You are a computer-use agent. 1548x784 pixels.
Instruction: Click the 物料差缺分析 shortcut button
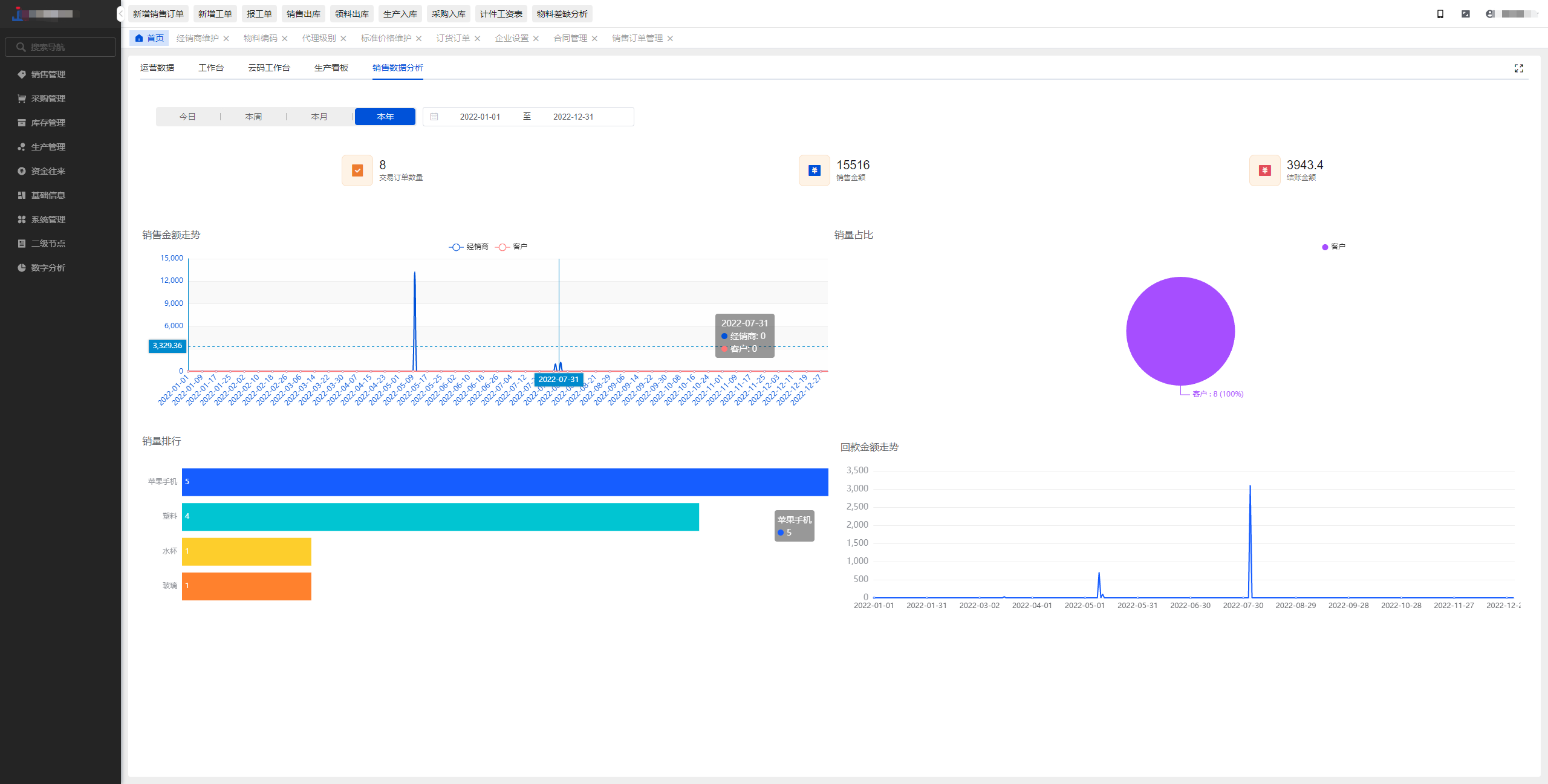pos(562,14)
